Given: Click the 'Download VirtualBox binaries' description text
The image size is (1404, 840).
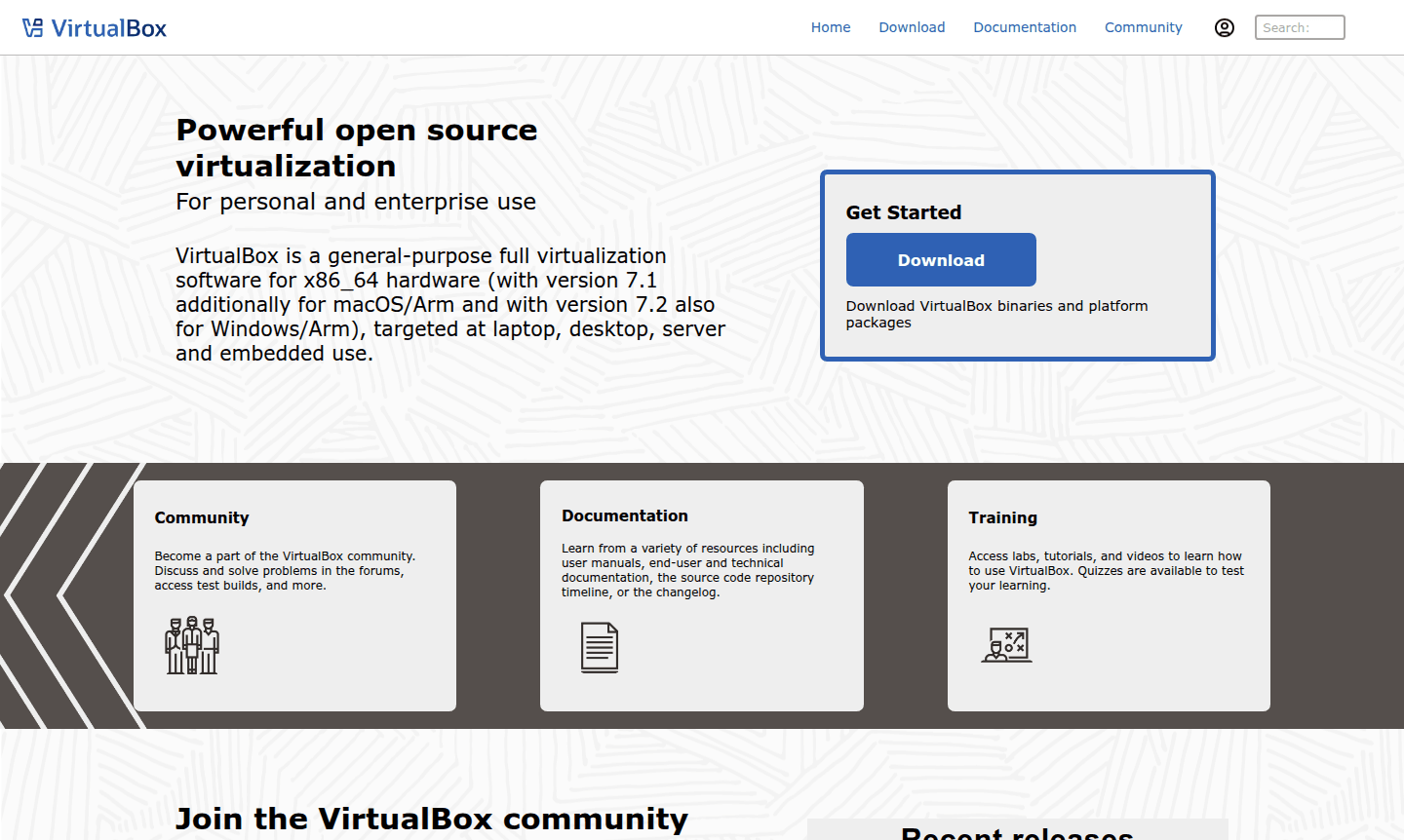Looking at the screenshot, I should point(996,314).
